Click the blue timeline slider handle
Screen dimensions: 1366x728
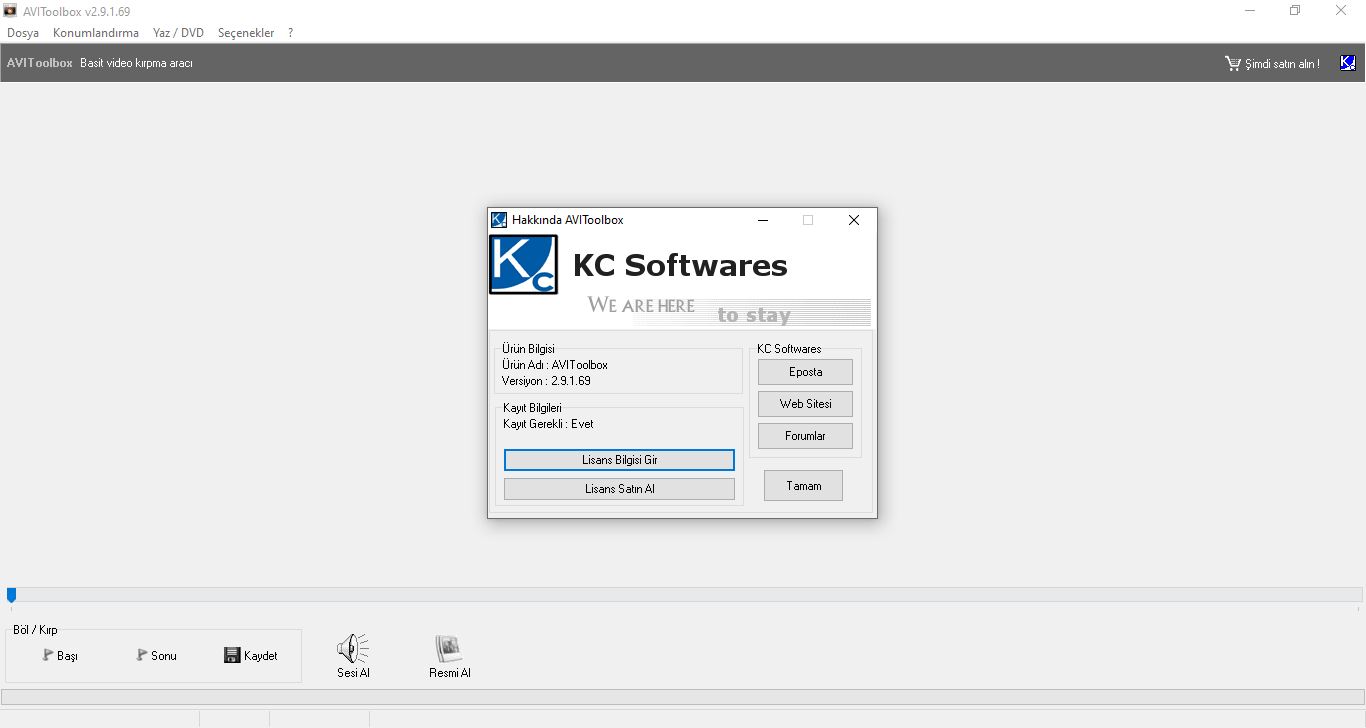tap(11, 595)
